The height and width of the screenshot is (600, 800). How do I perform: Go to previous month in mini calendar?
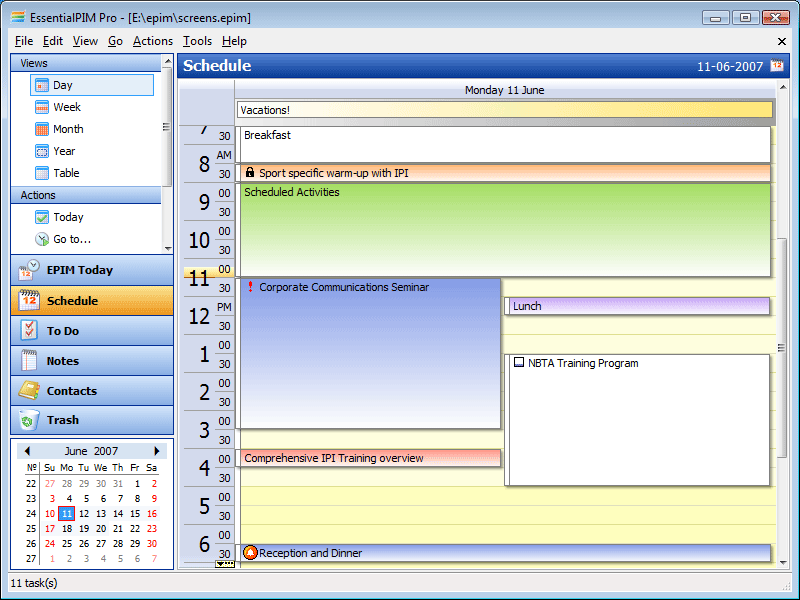pyautogui.click(x=27, y=451)
